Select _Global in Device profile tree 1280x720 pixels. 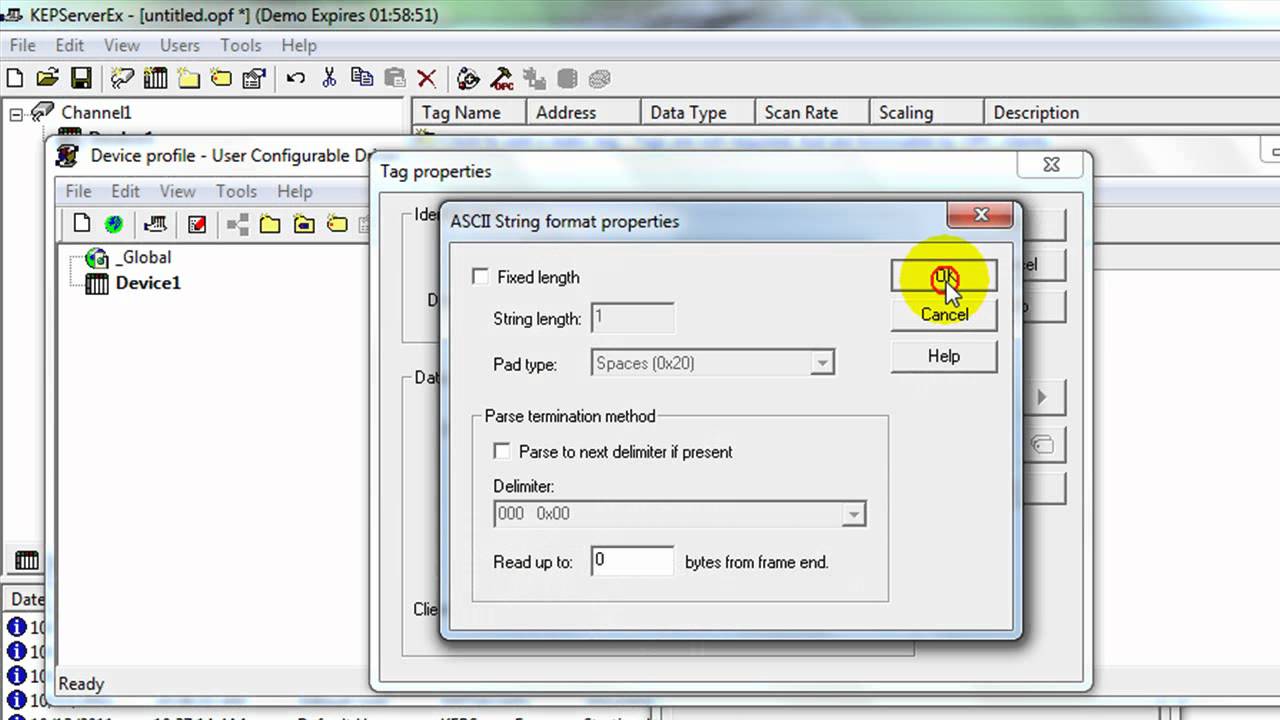tap(144, 257)
